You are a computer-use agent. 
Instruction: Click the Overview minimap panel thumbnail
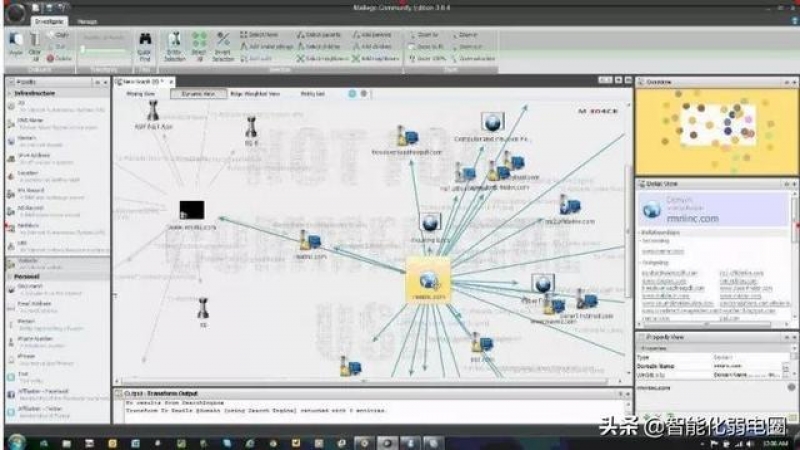717,130
